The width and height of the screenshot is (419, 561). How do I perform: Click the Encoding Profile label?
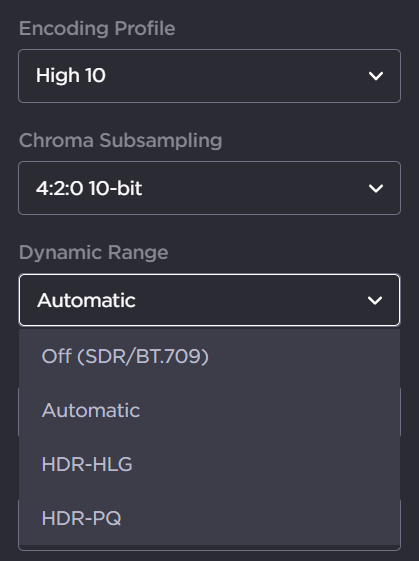pyautogui.click(x=97, y=29)
